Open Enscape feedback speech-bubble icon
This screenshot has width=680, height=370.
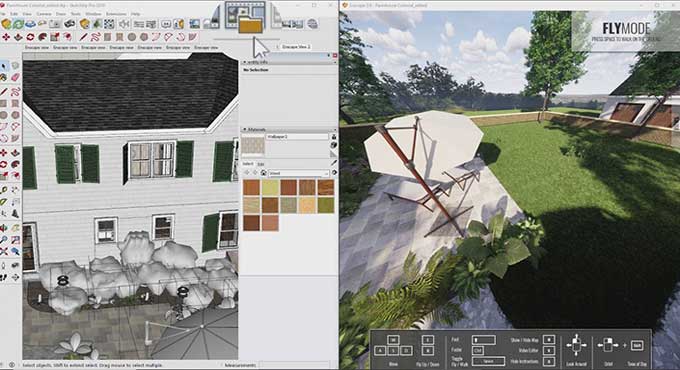tap(166, 24)
